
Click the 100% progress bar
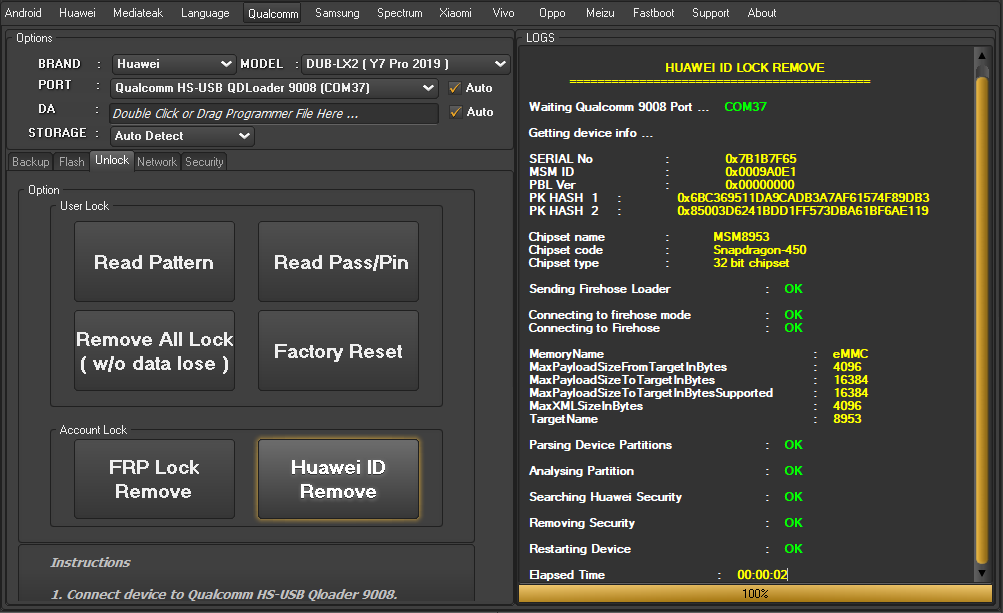755,594
